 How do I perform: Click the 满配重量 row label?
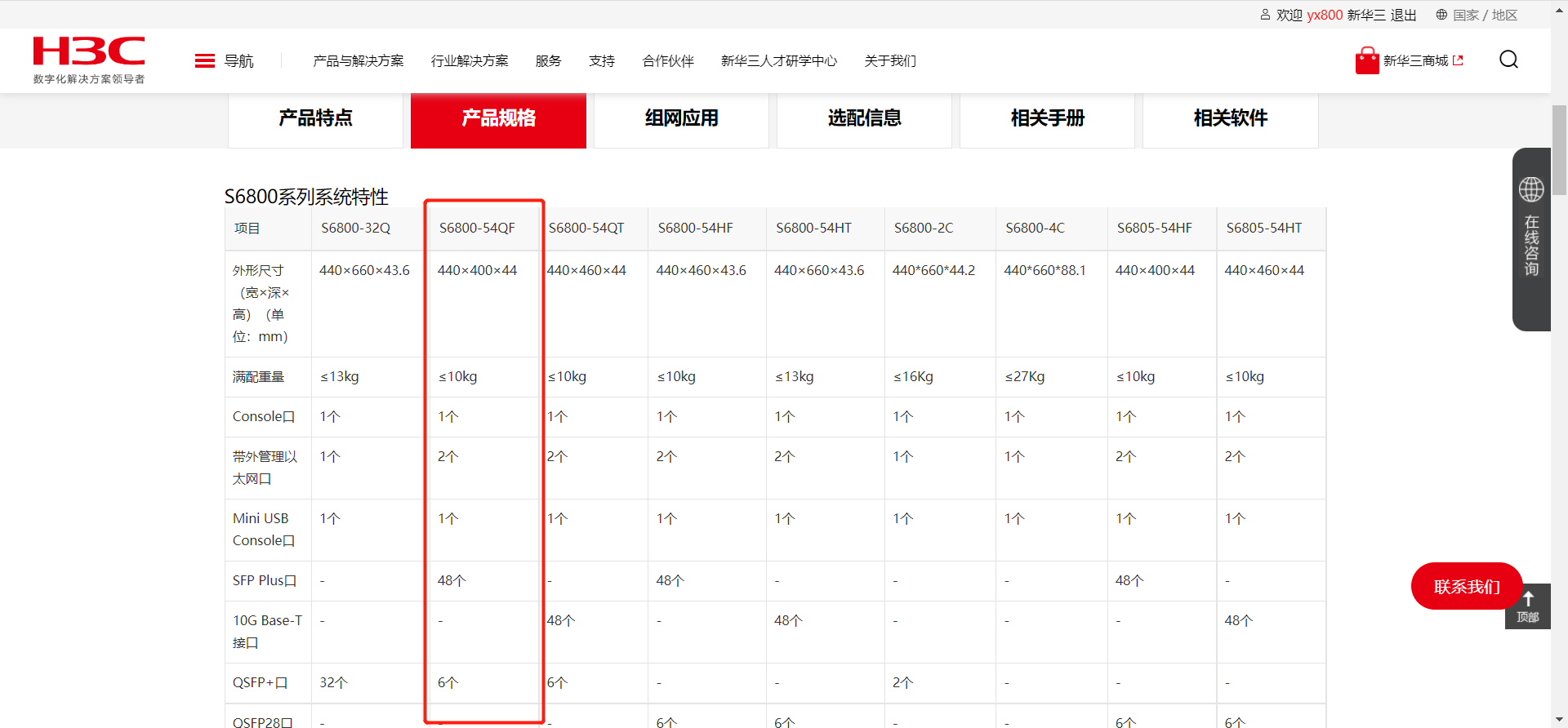[258, 377]
